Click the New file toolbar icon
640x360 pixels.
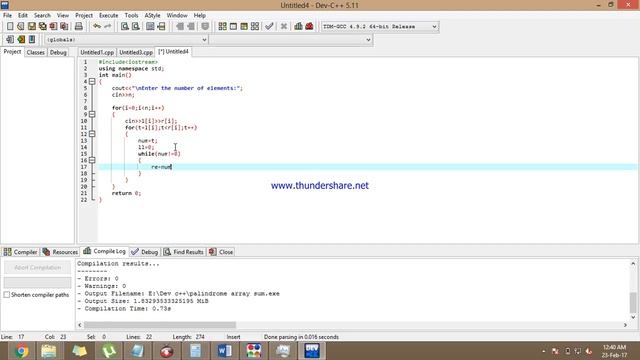pos(10,27)
